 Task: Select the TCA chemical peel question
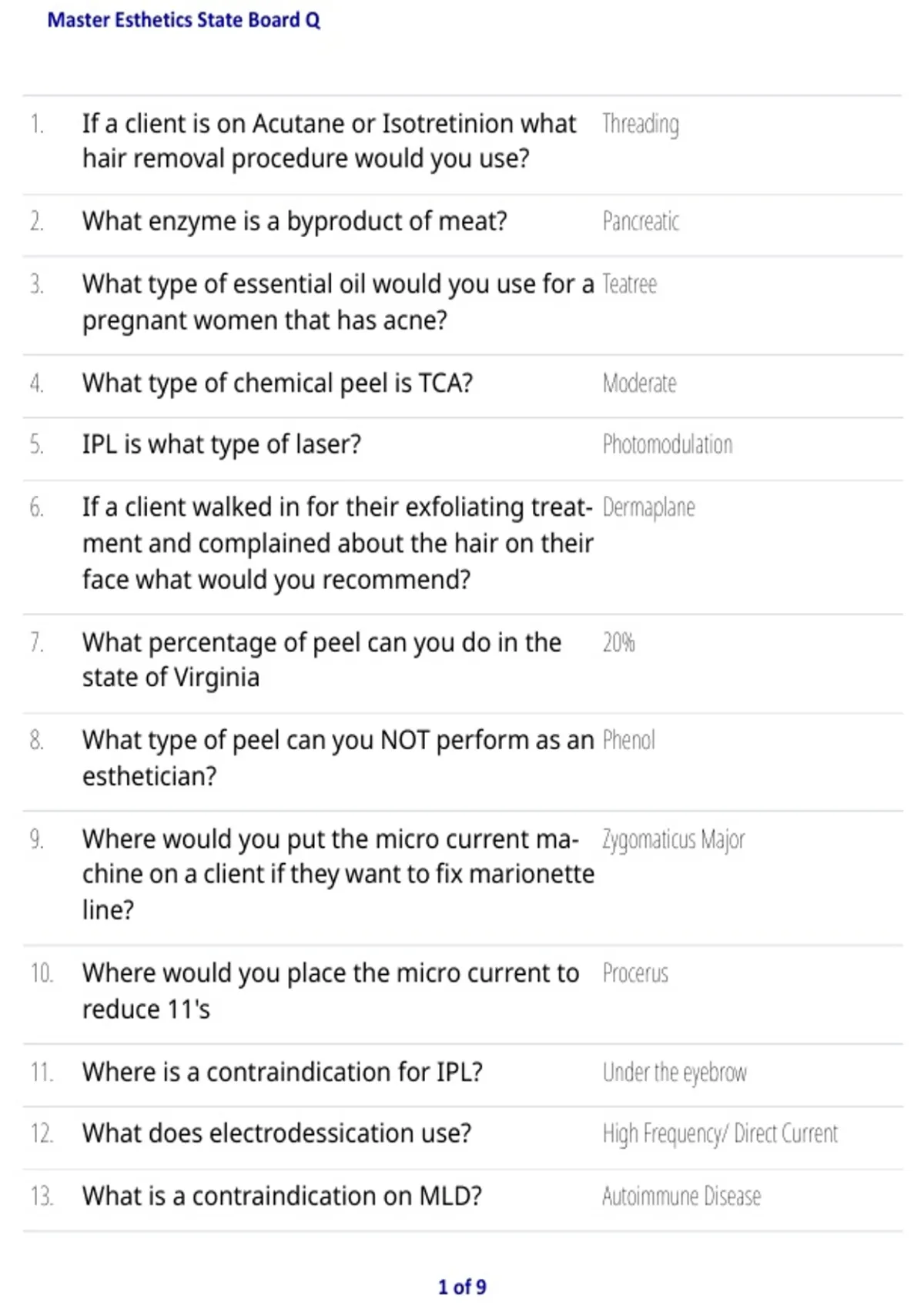277,383
